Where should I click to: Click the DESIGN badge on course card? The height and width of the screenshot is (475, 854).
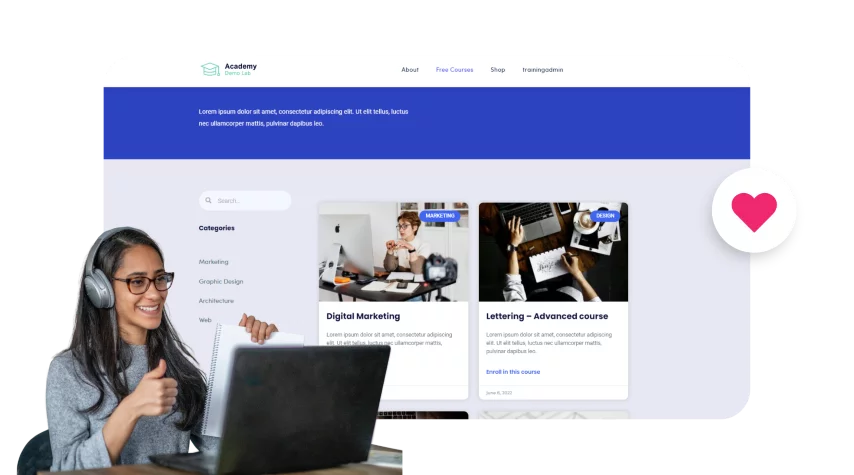605,216
